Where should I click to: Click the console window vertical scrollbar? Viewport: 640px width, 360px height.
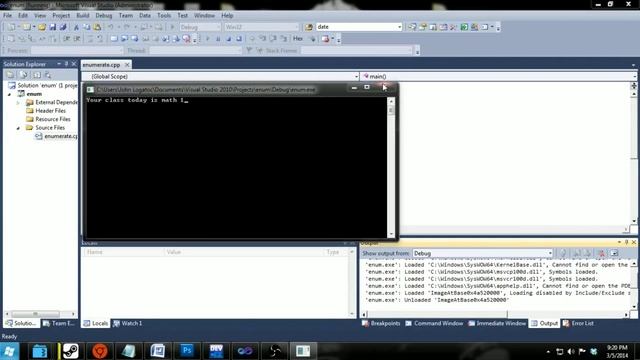pos(391,167)
